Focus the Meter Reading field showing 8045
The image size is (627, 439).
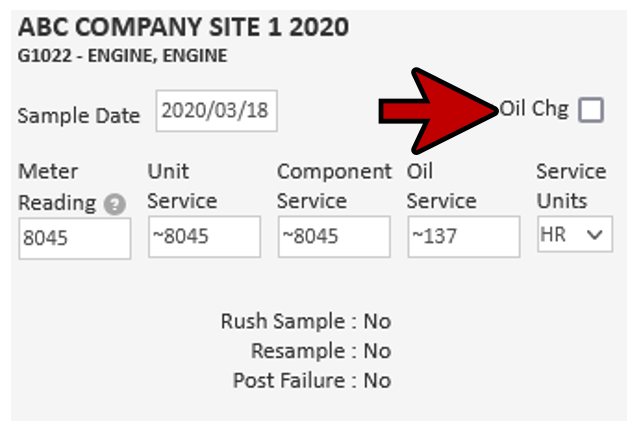point(74,238)
